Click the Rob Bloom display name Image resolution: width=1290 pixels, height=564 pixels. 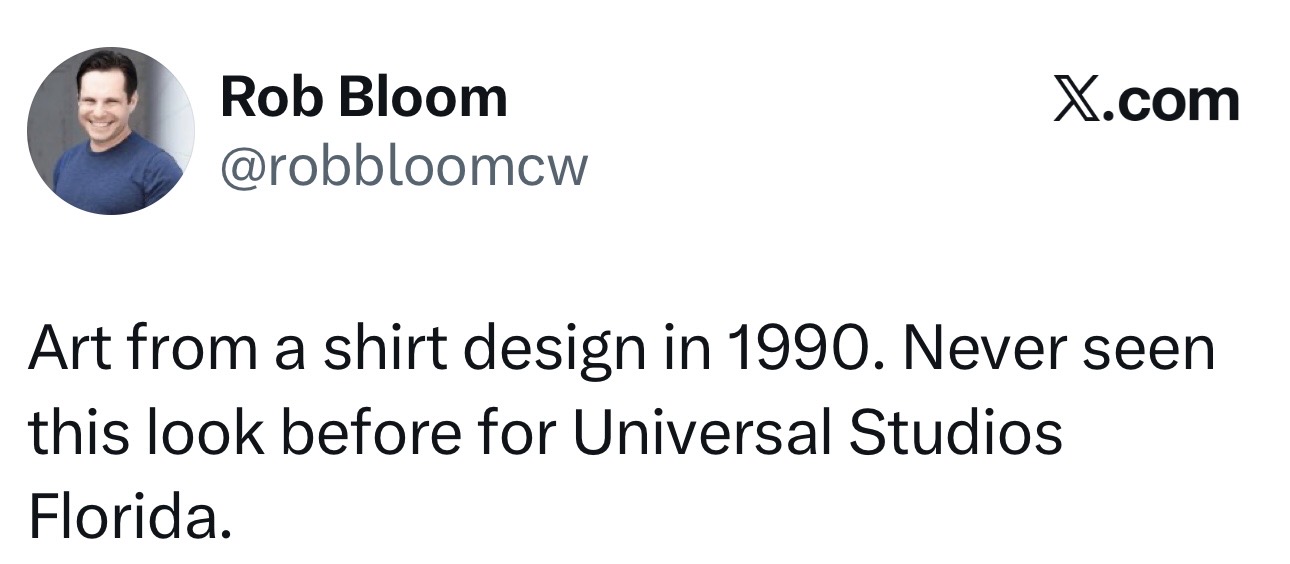pos(363,98)
